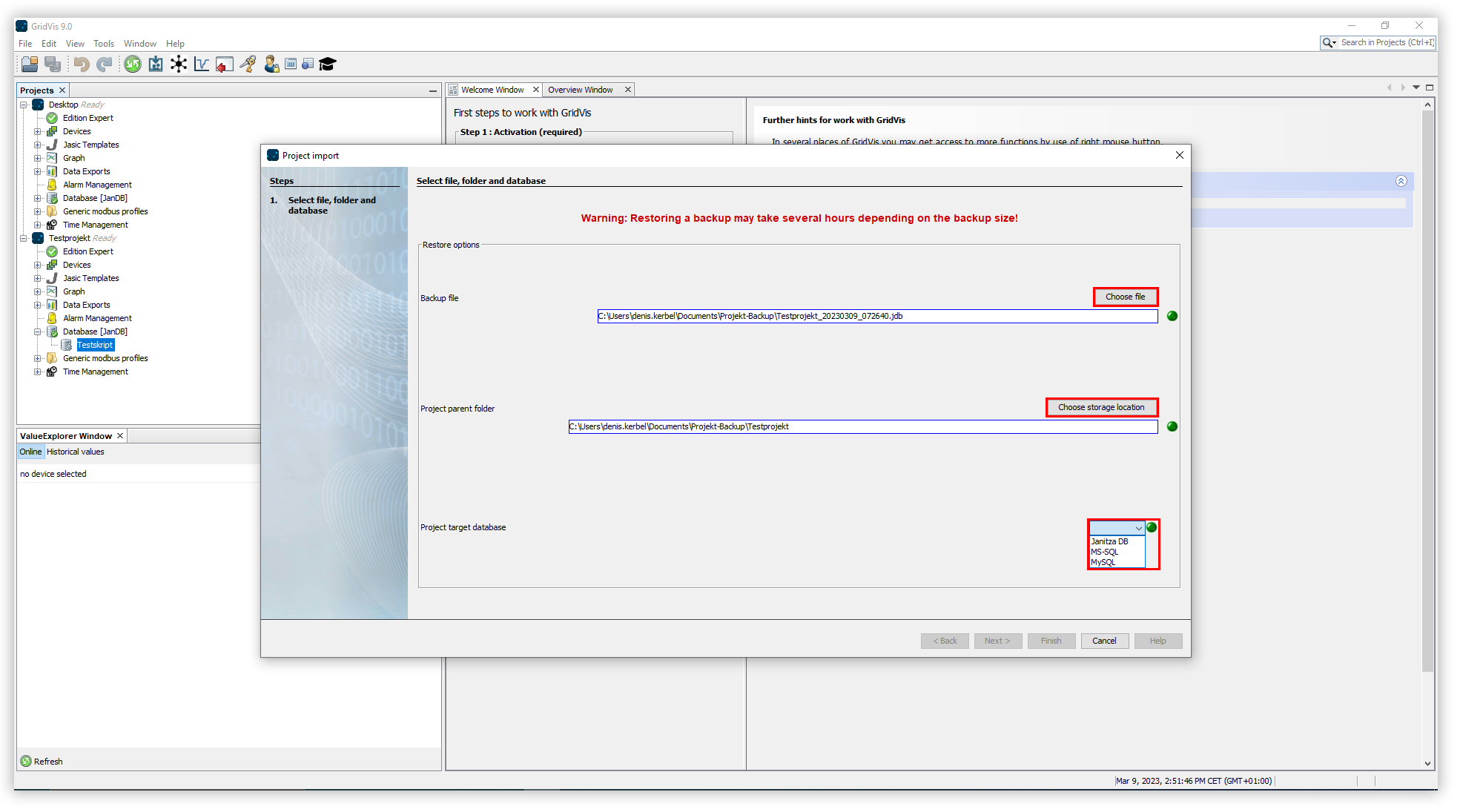Select MySQL as project target database
The image size is (1463, 812).
coord(1104,562)
